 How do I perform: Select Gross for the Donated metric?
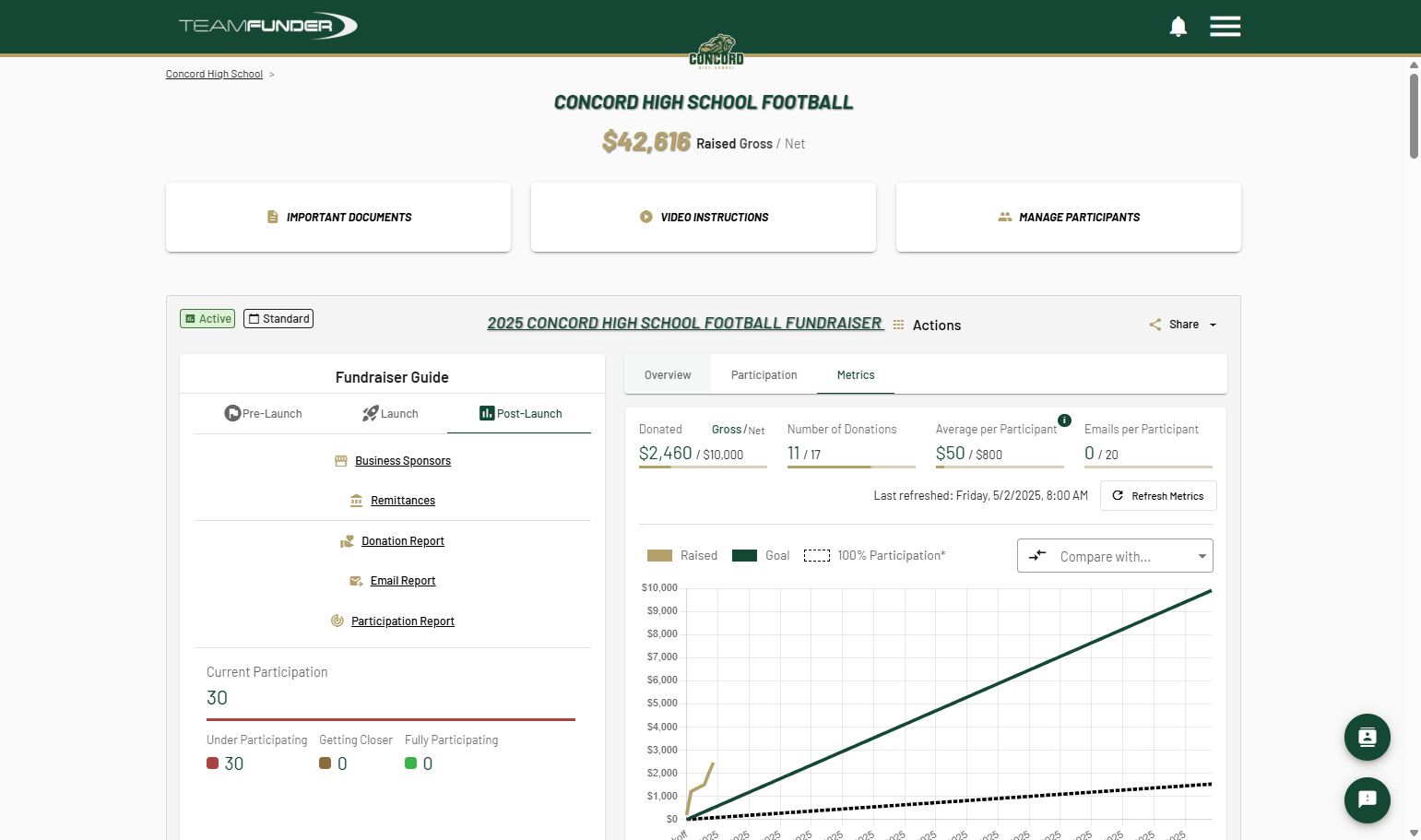(727, 430)
